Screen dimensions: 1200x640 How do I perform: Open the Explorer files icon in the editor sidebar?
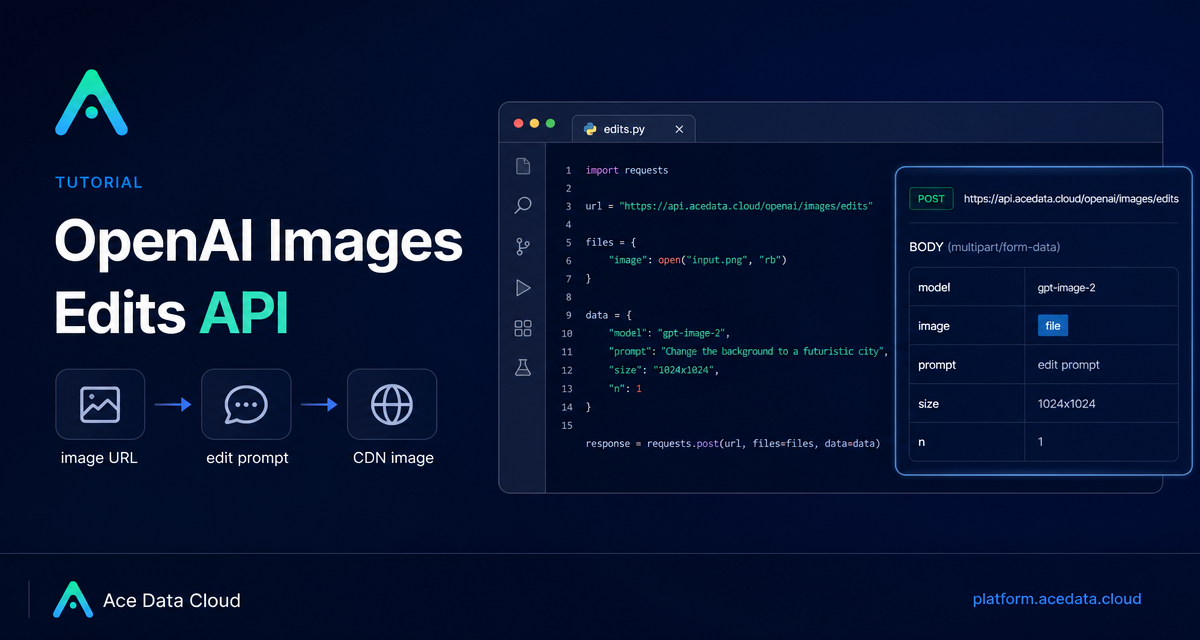[x=522, y=166]
